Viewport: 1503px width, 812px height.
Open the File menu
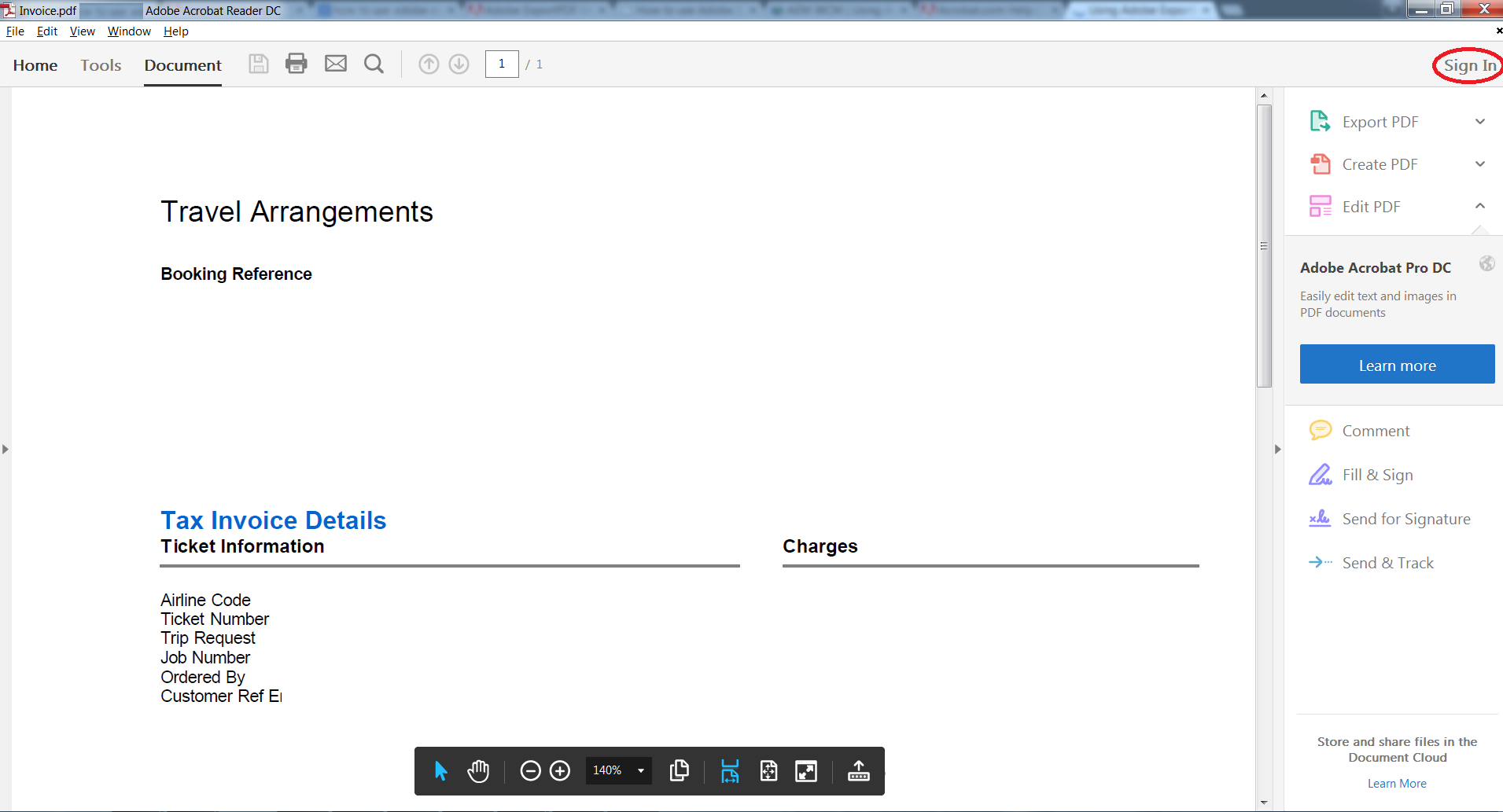point(15,31)
